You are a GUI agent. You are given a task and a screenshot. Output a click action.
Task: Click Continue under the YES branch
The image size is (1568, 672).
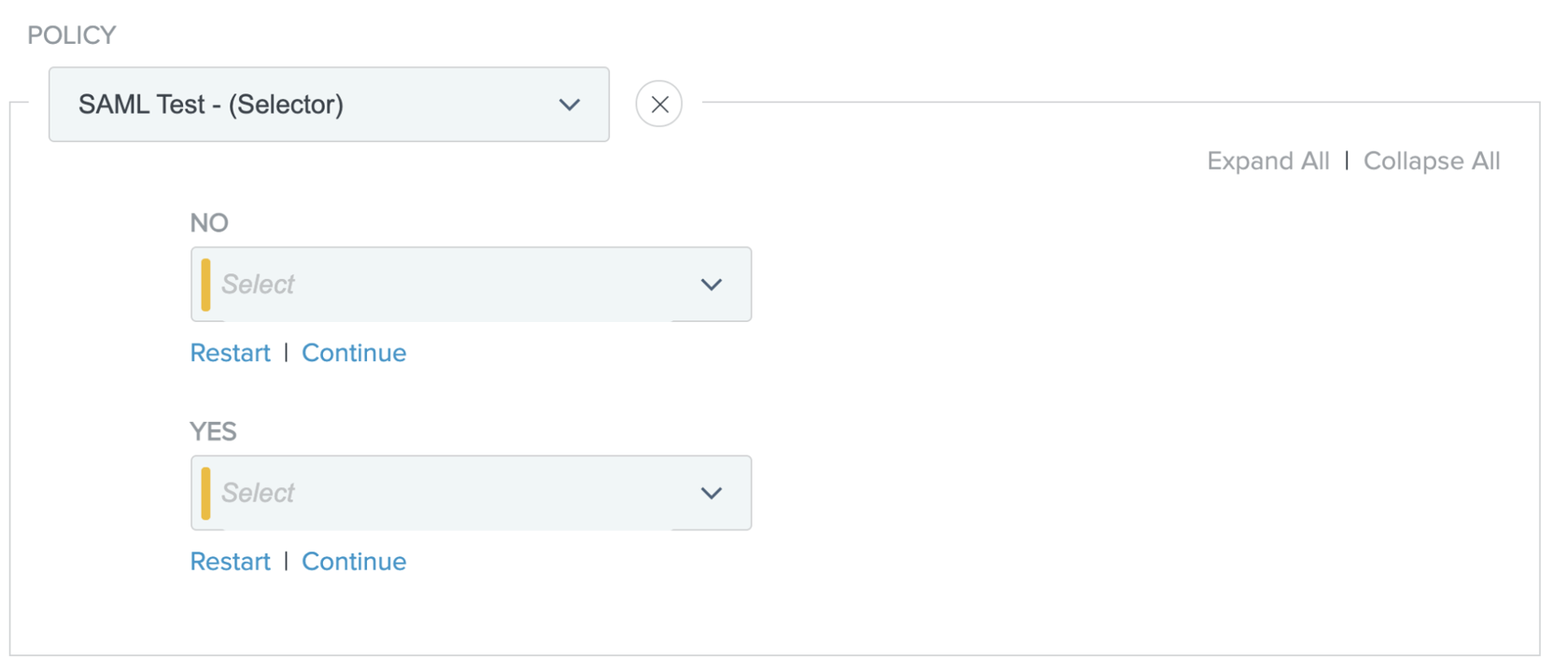(354, 561)
